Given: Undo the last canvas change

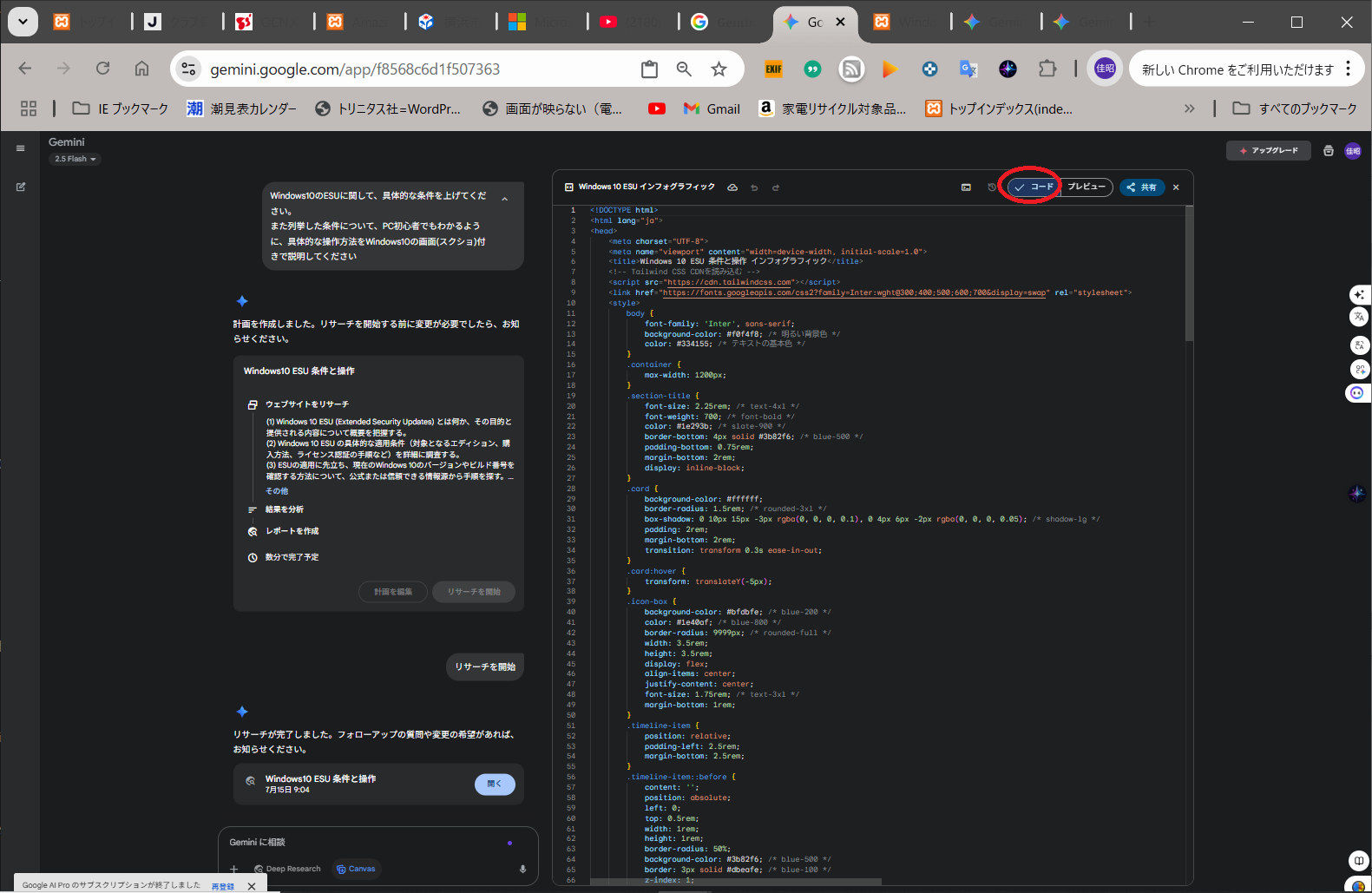Looking at the screenshot, I should click(754, 187).
